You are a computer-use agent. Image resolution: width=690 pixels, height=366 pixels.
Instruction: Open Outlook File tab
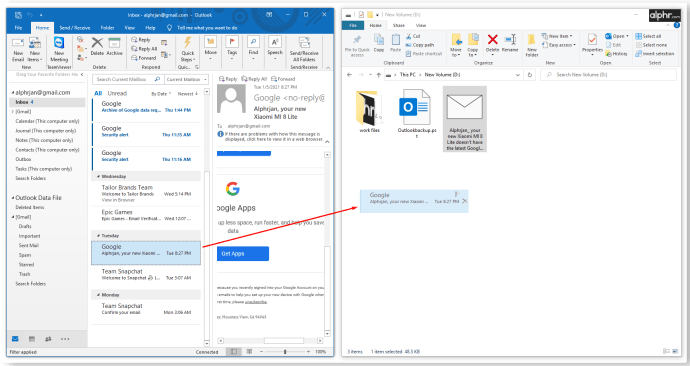click(x=18, y=28)
